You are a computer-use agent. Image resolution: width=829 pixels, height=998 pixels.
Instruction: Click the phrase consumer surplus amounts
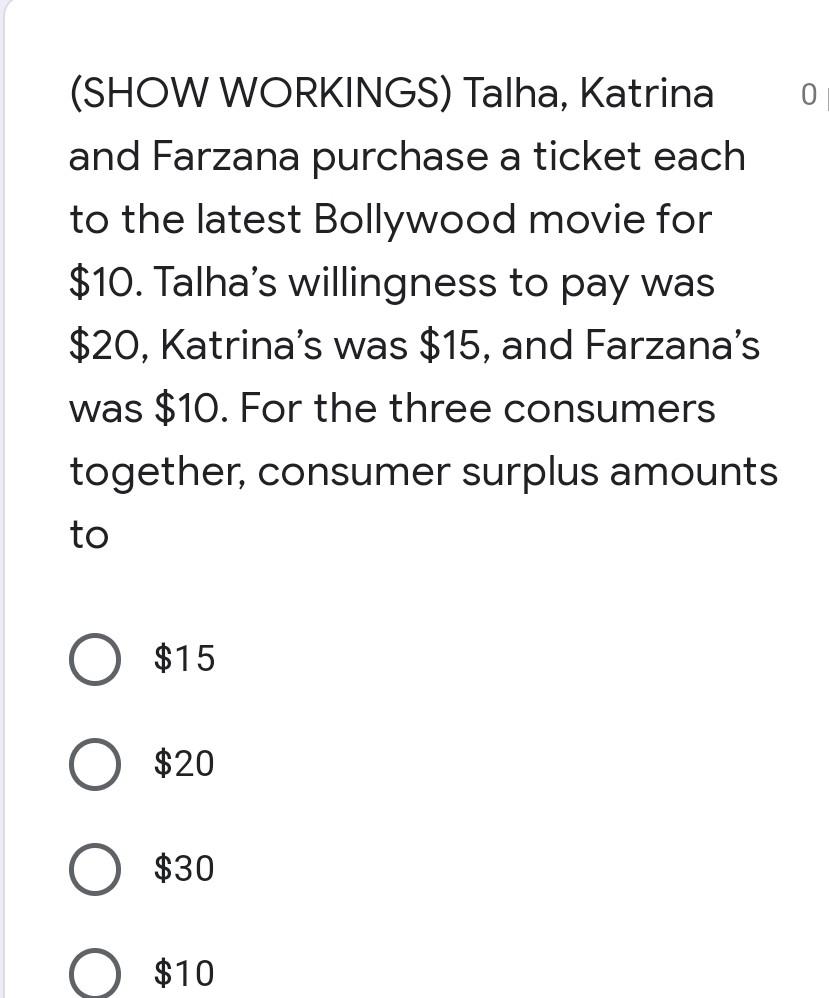click(x=518, y=473)
